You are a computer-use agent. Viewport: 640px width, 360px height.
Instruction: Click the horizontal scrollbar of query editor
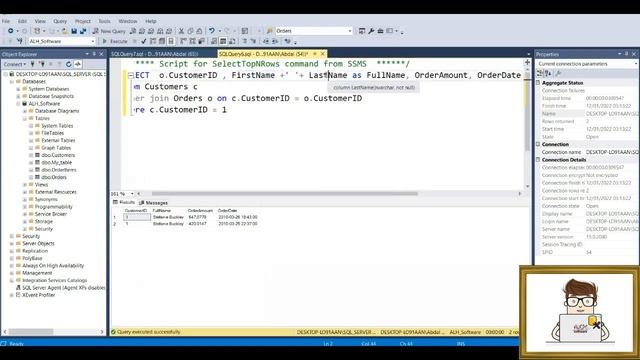tap(284, 194)
